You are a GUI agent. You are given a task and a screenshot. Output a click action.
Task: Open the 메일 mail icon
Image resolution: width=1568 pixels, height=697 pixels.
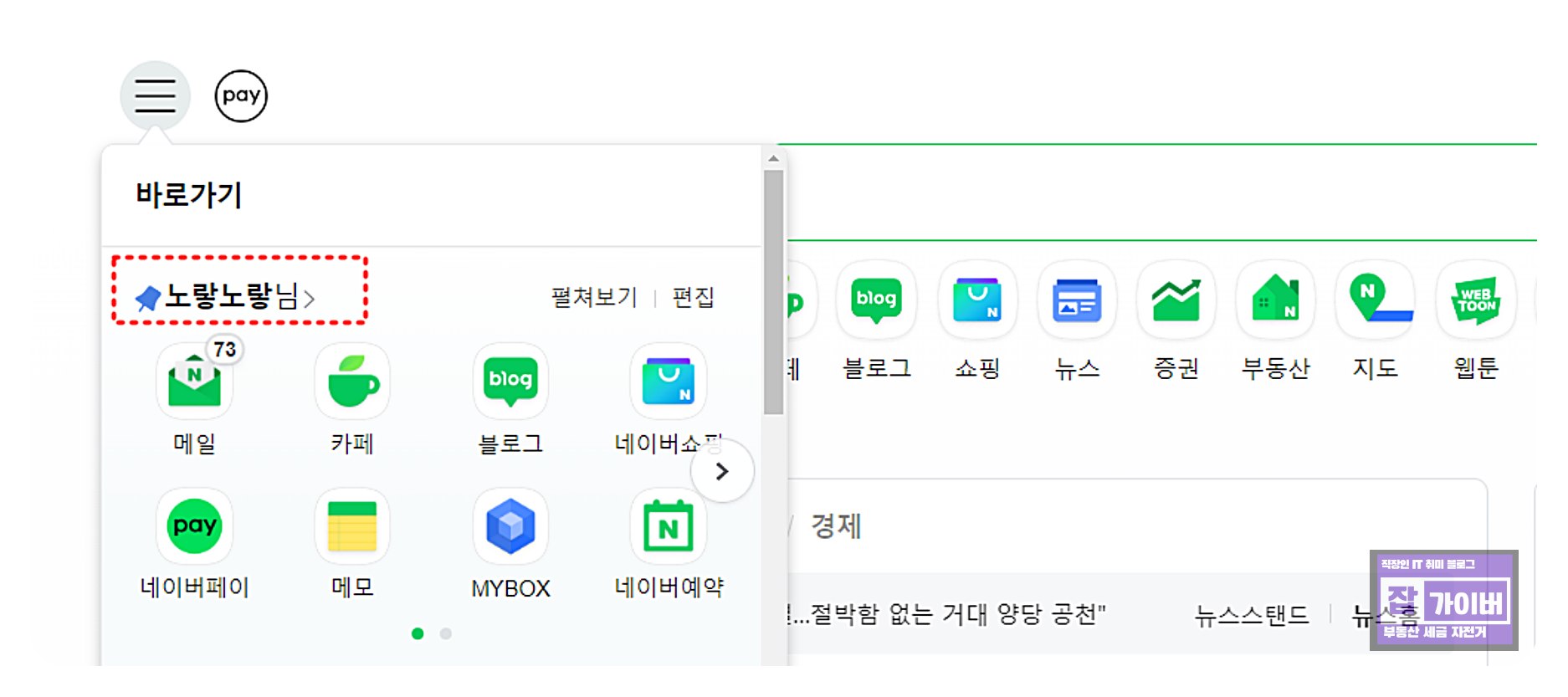[194, 382]
